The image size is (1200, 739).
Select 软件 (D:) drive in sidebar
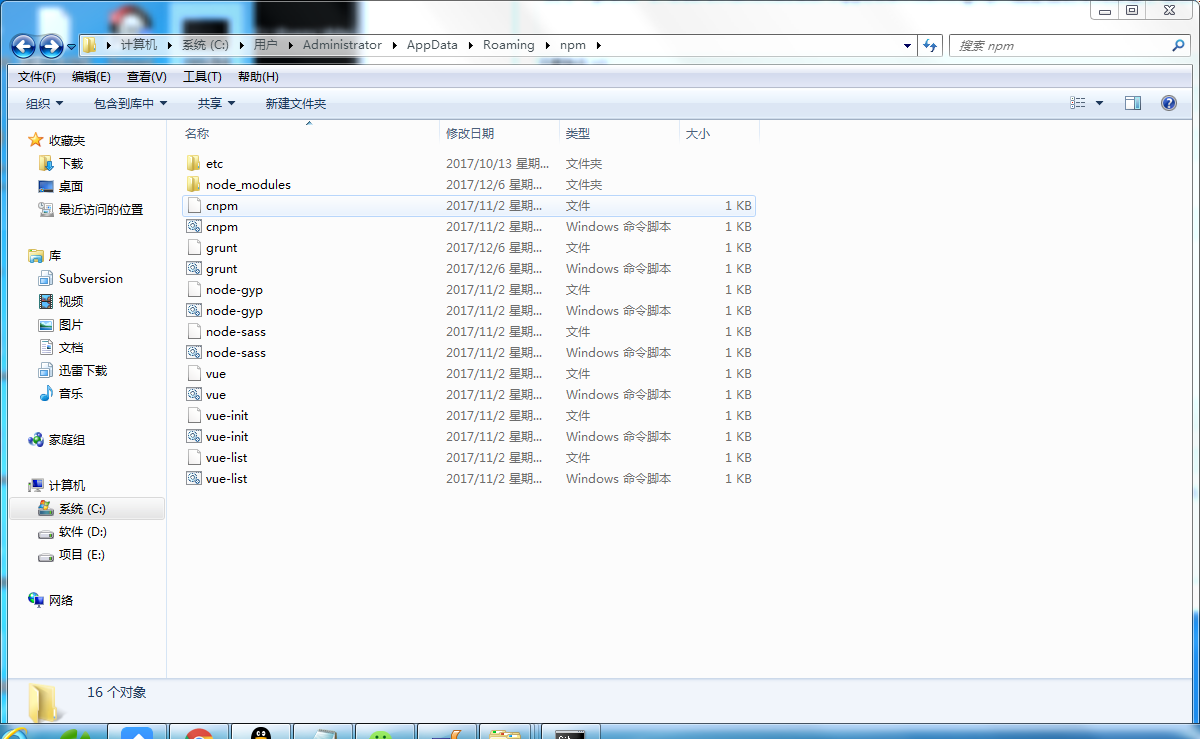tap(82, 532)
